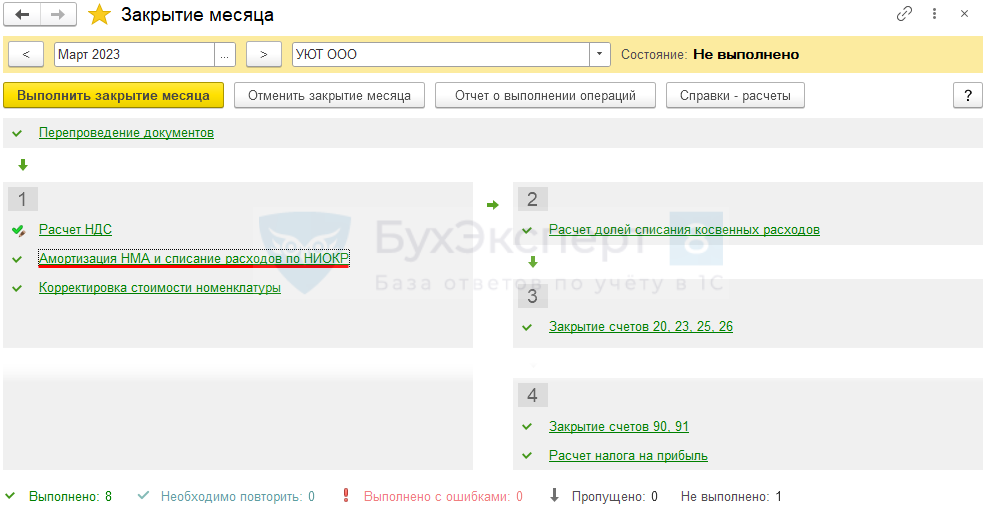Go to the previous month period
This screenshot has width=984, height=508.
click(x=25, y=54)
